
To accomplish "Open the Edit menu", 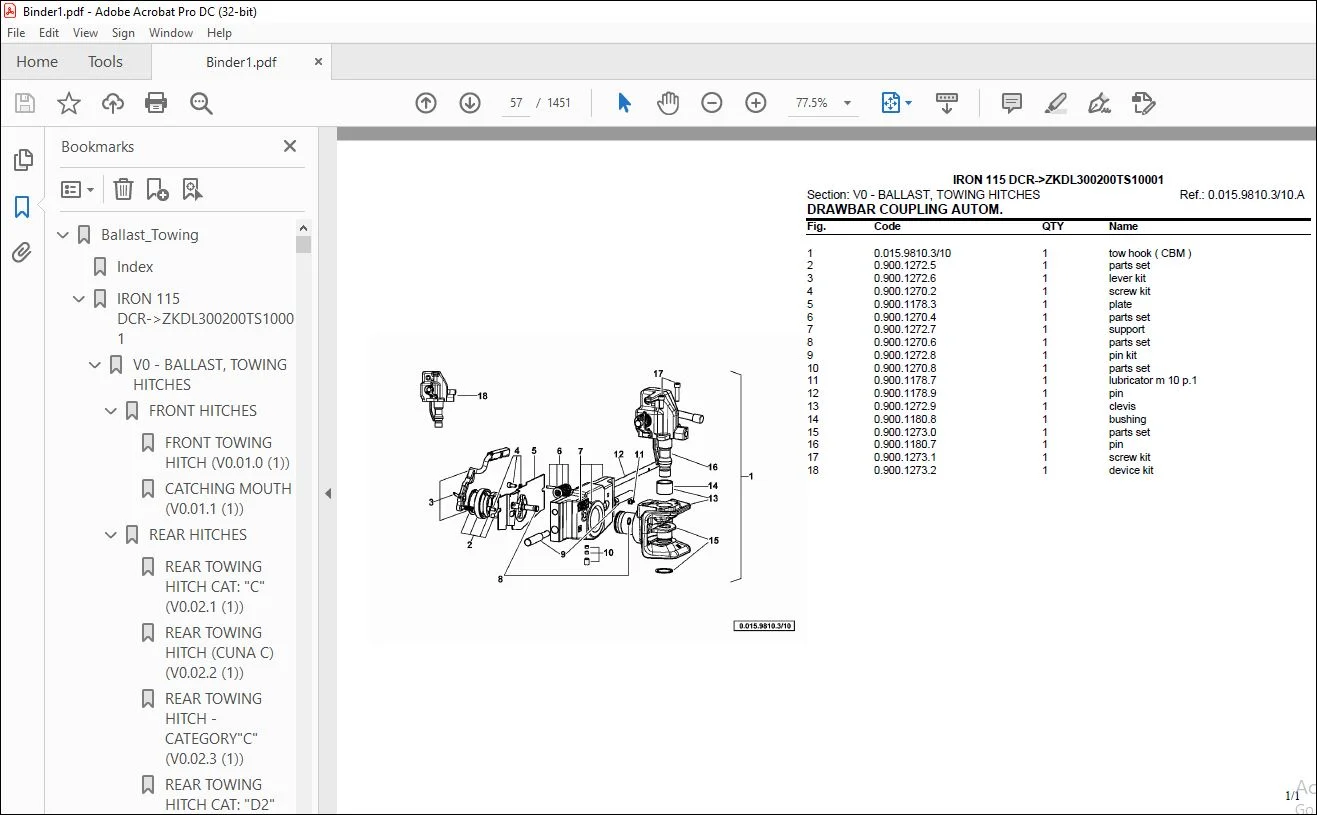I will tap(49, 33).
